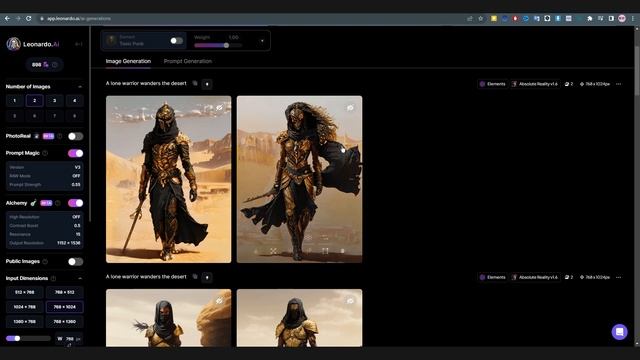Viewport: 640px width, 360px height.
Task: Adjust the element Weight slider
Action: tap(218, 45)
